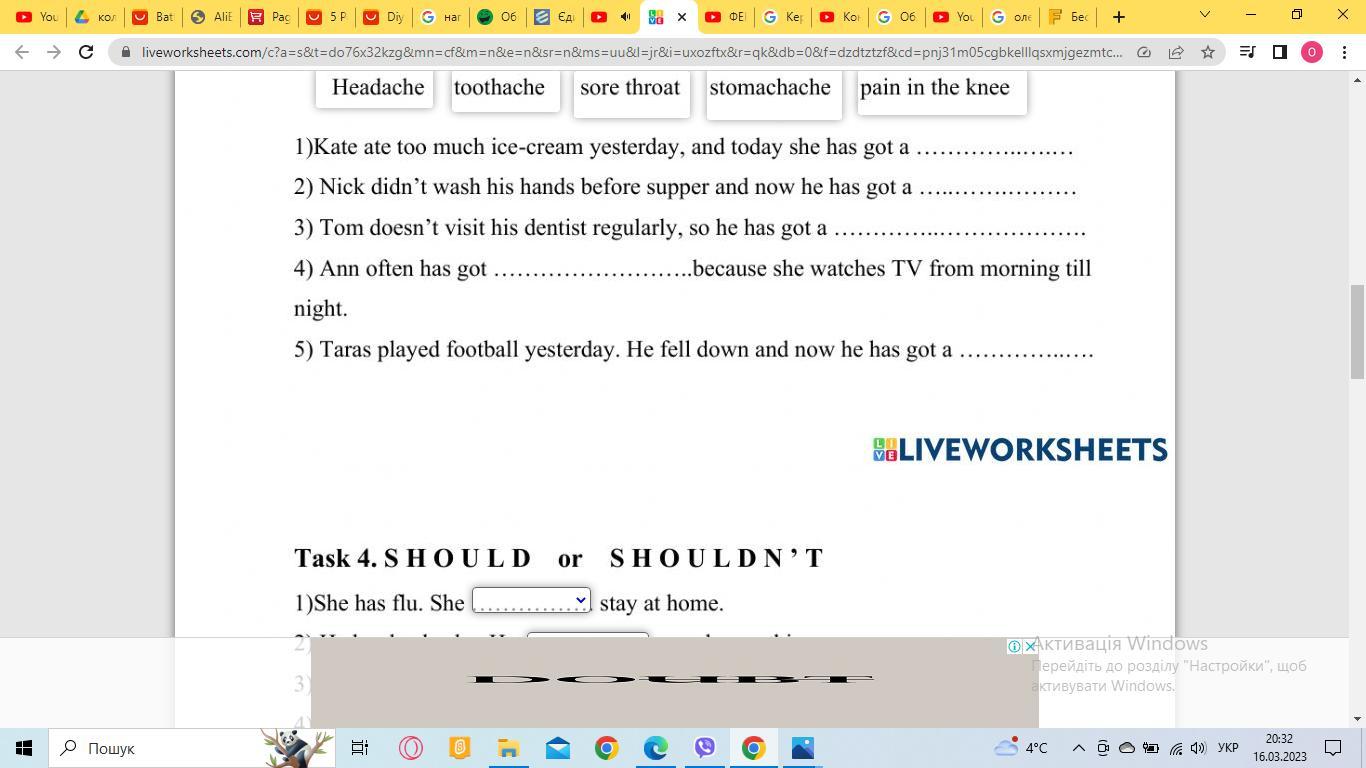Expand the should/shouldn't dropdown in sentence 1
Screen dimensions: 1366x768
click(531, 600)
